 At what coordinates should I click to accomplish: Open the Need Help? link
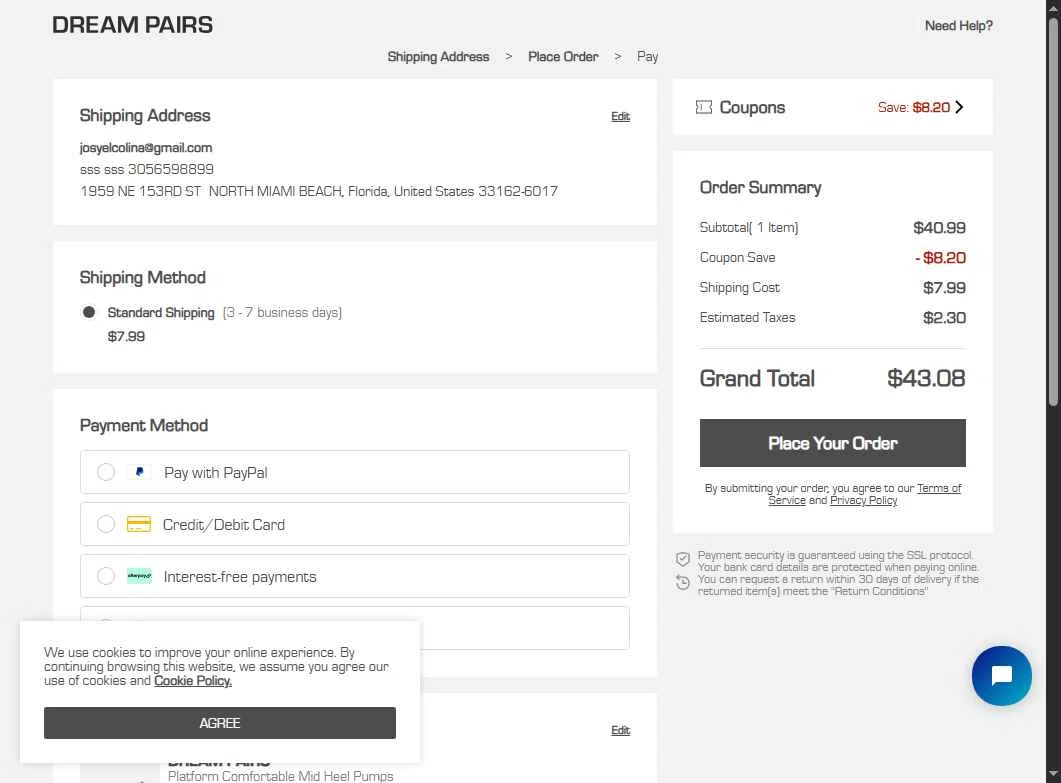[x=959, y=26]
